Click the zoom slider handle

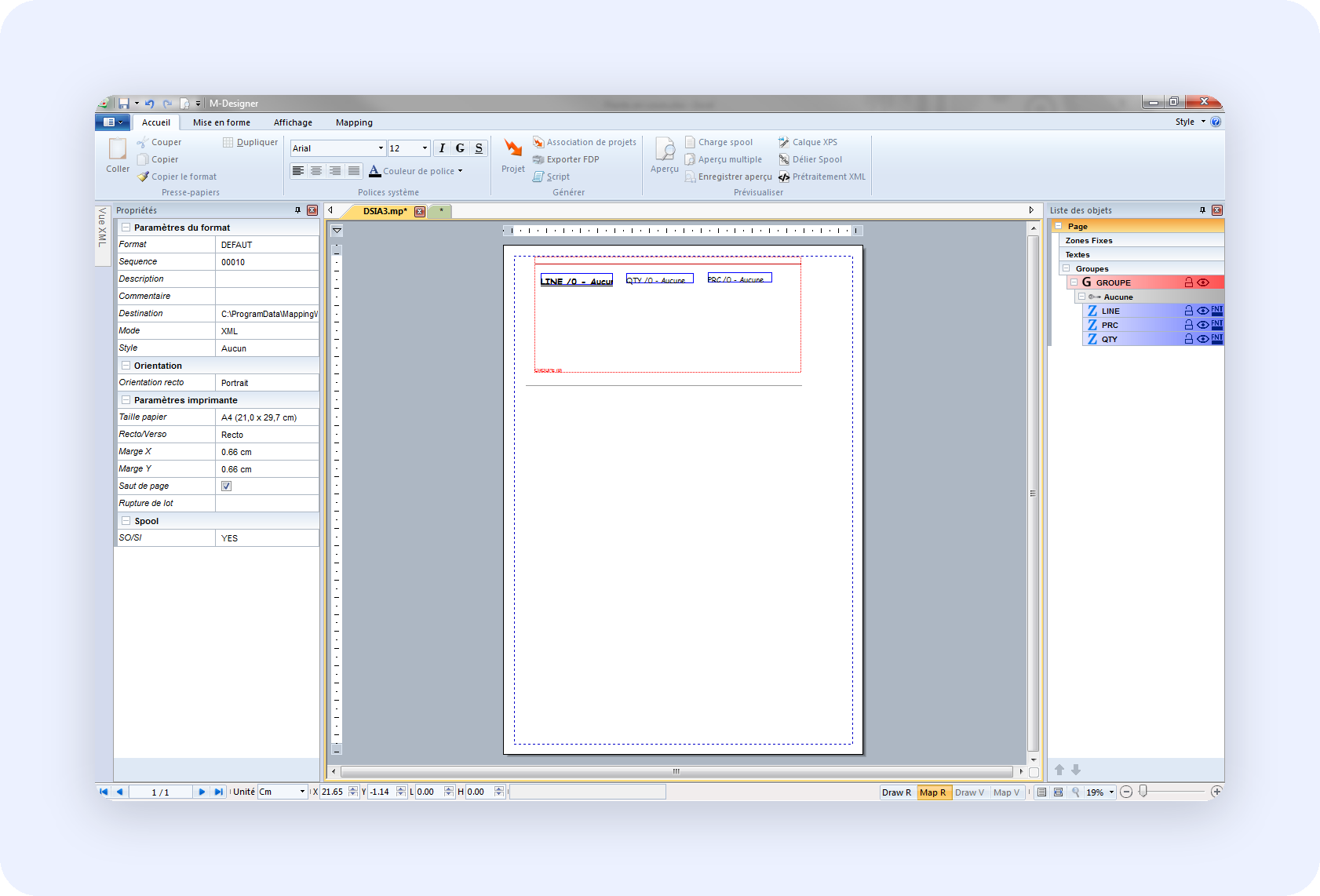(x=1143, y=792)
